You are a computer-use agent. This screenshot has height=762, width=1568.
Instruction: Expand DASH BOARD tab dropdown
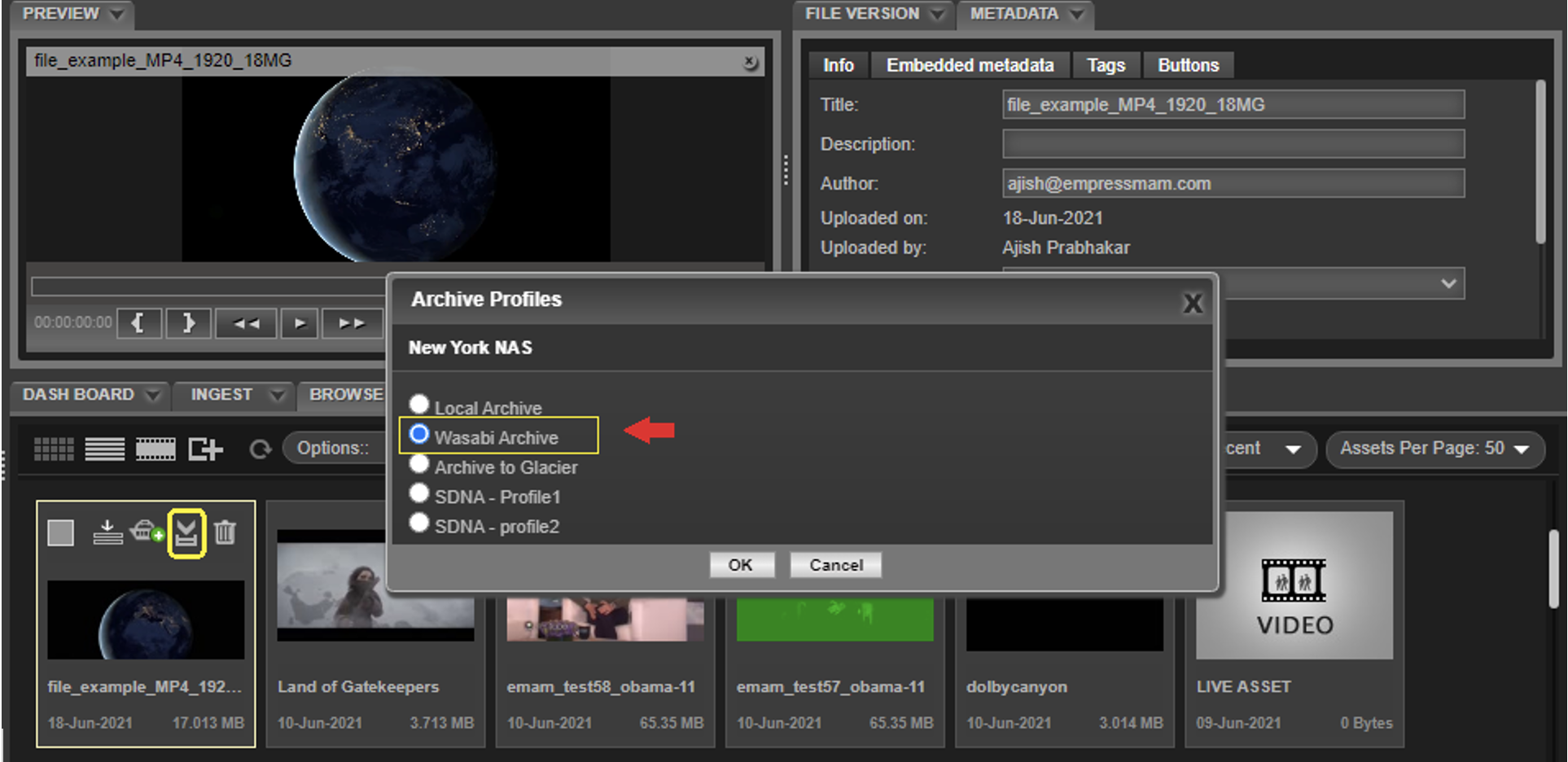tap(152, 395)
